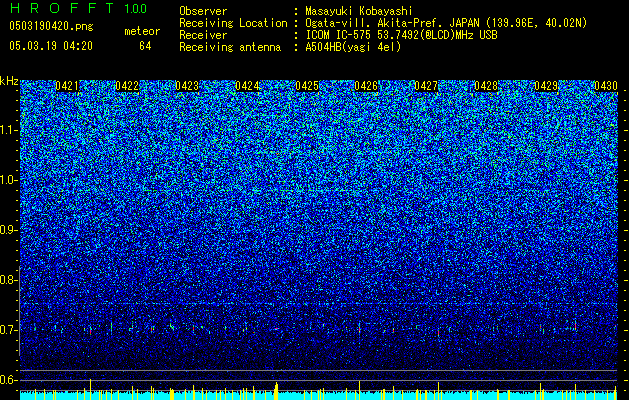Click the kHz axis unit label
Screen dimensions: 629x400
[x=9, y=81]
